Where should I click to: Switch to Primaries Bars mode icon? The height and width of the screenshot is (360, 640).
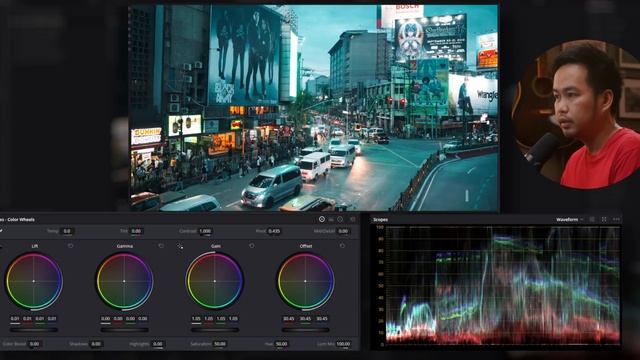(x=331, y=220)
